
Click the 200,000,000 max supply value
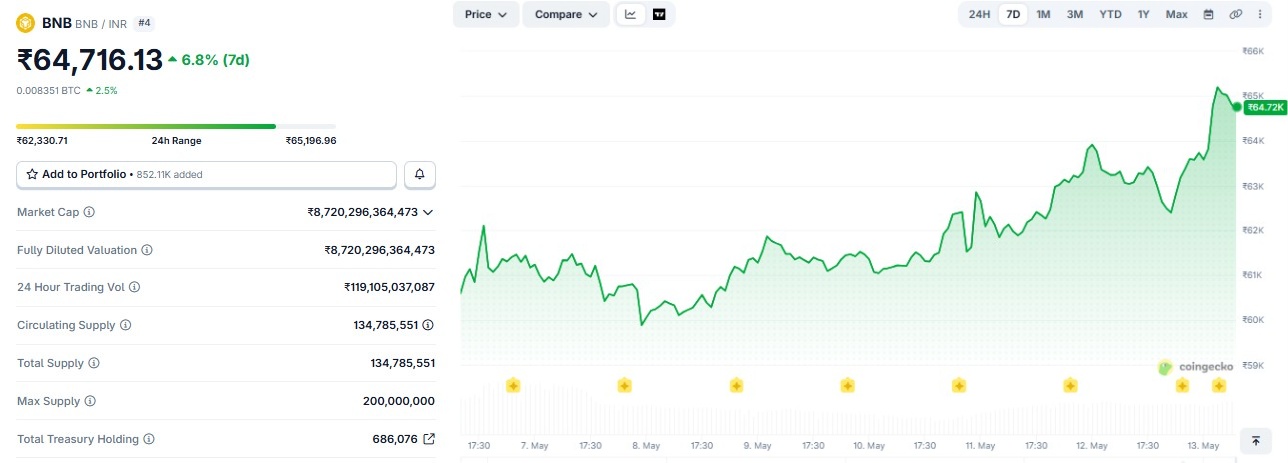click(399, 401)
